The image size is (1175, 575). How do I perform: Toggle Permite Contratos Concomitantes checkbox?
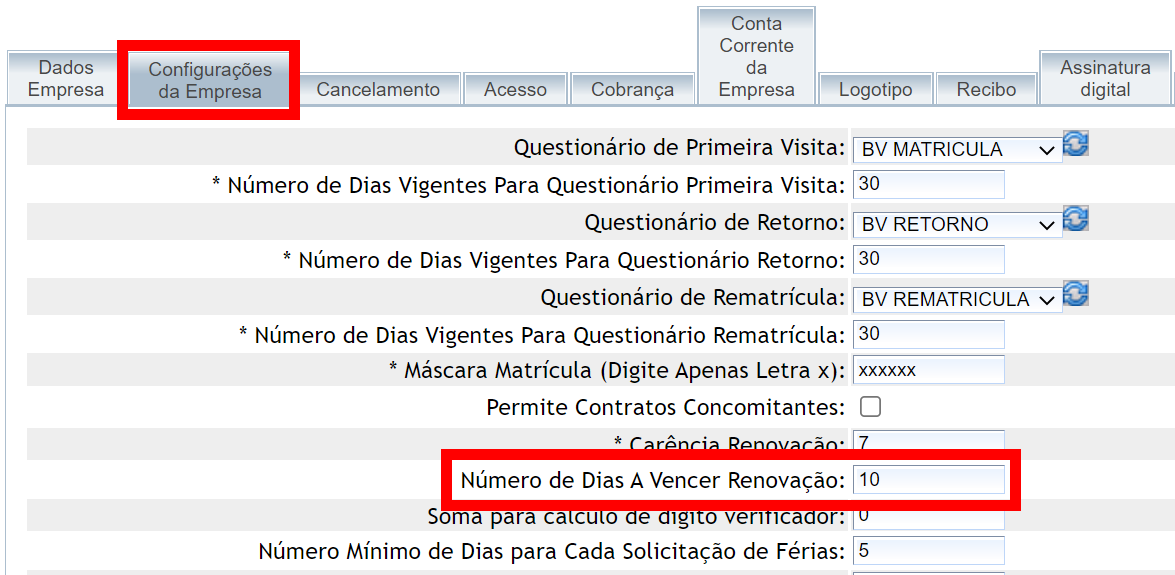(870, 406)
